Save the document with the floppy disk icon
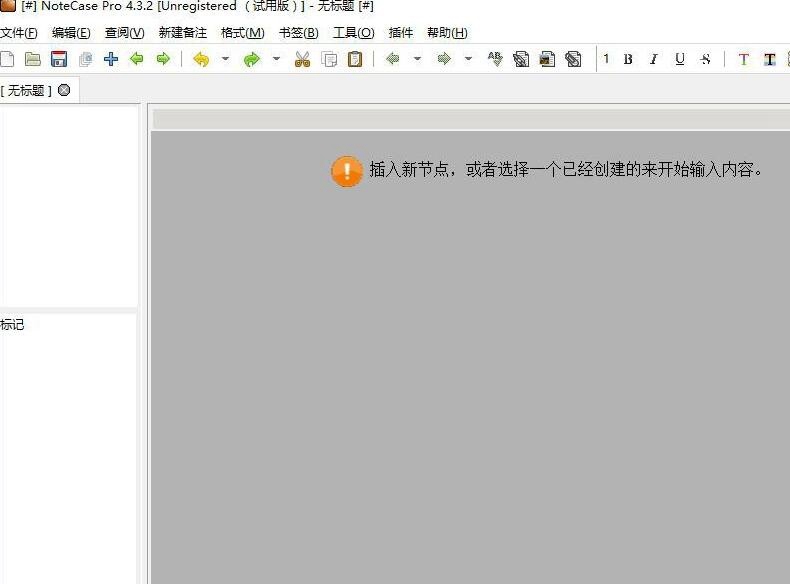The image size is (790, 584). pyautogui.click(x=59, y=59)
